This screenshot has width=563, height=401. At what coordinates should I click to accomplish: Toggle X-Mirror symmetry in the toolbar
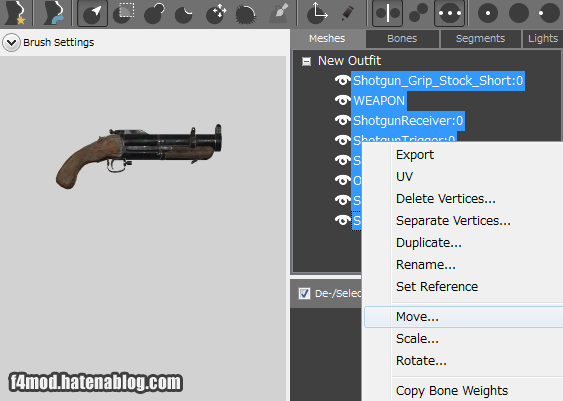click(x=387, y=13)
